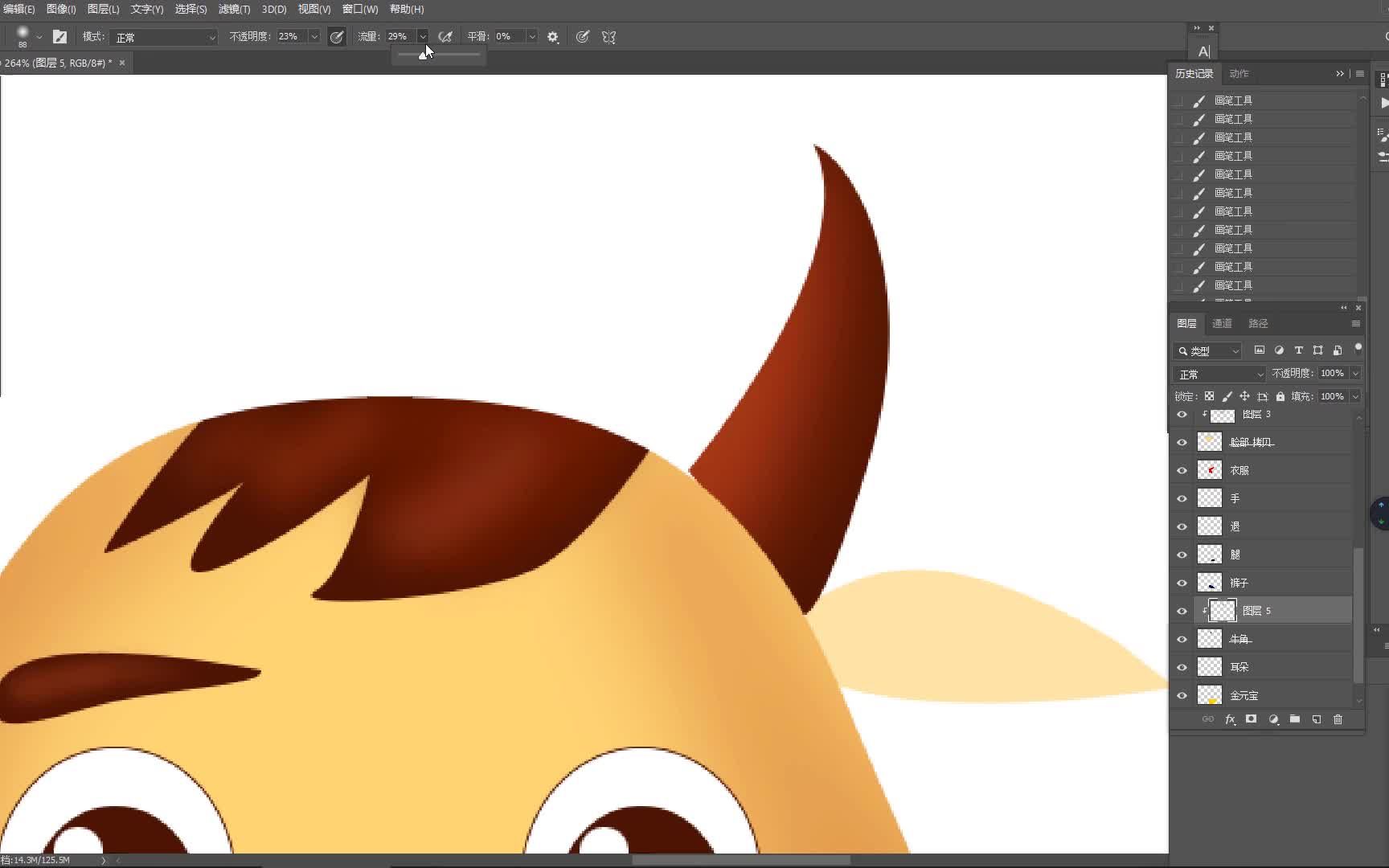Viewport: 1389px width, 868px height.
Task: Open the character panel A| icon
Action: point(1203,51)
